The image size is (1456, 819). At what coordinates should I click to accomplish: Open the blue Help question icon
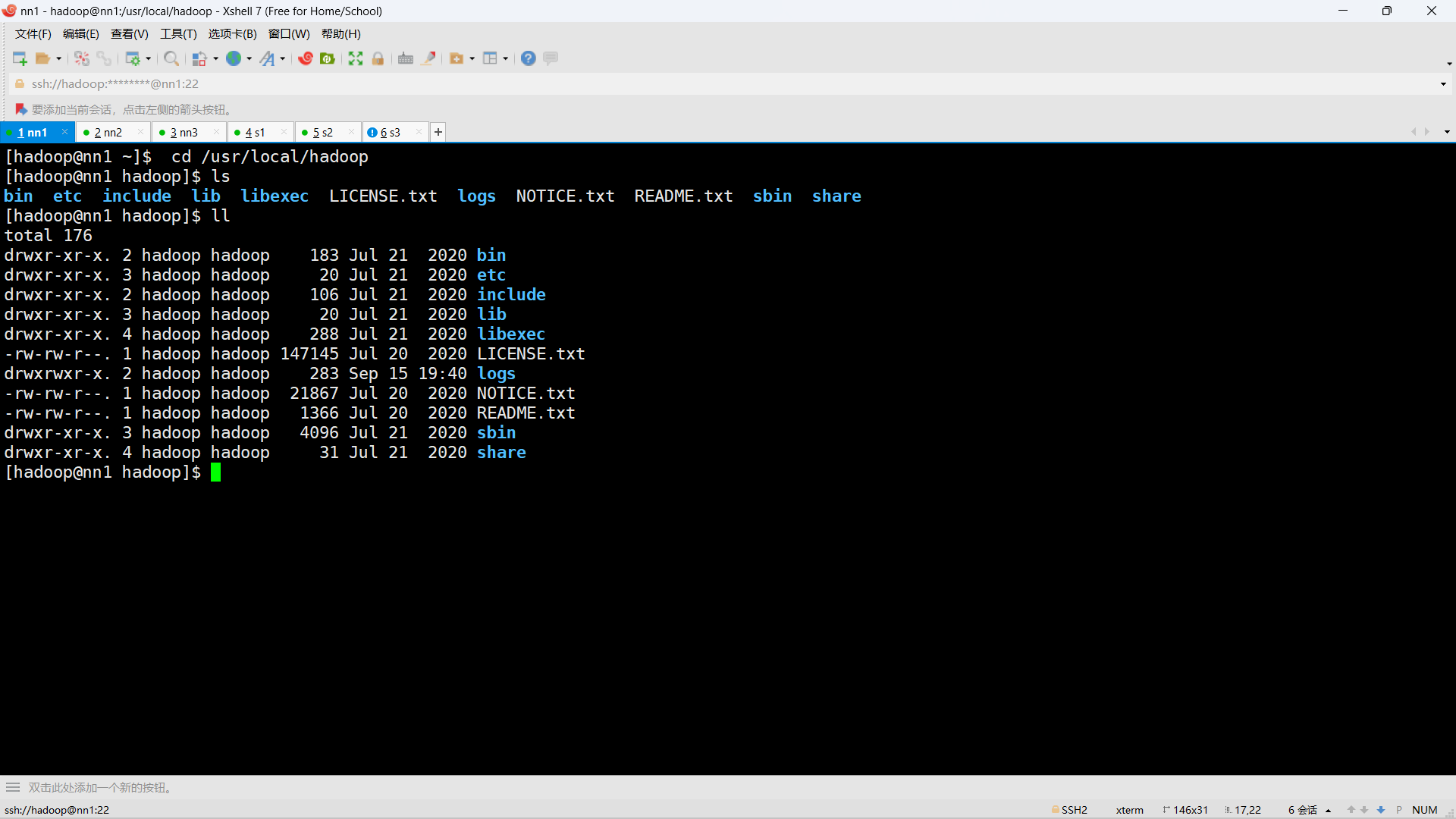click(529, 58)
